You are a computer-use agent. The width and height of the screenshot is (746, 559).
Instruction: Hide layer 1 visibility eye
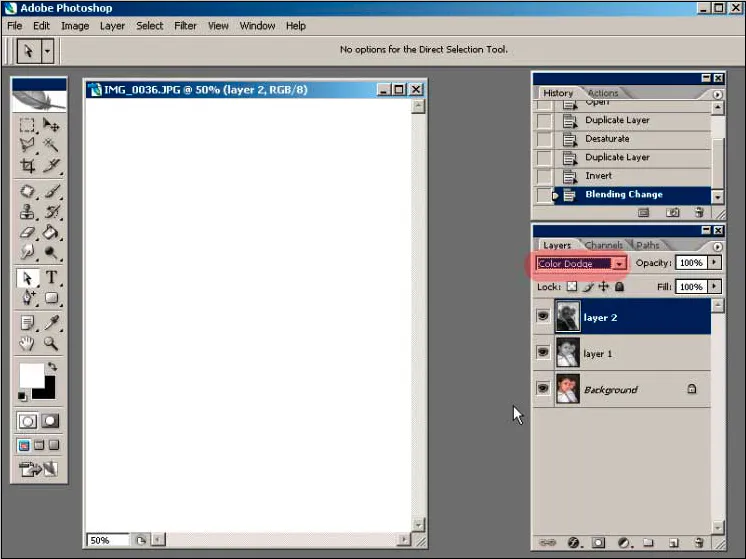tap(543, 352)
